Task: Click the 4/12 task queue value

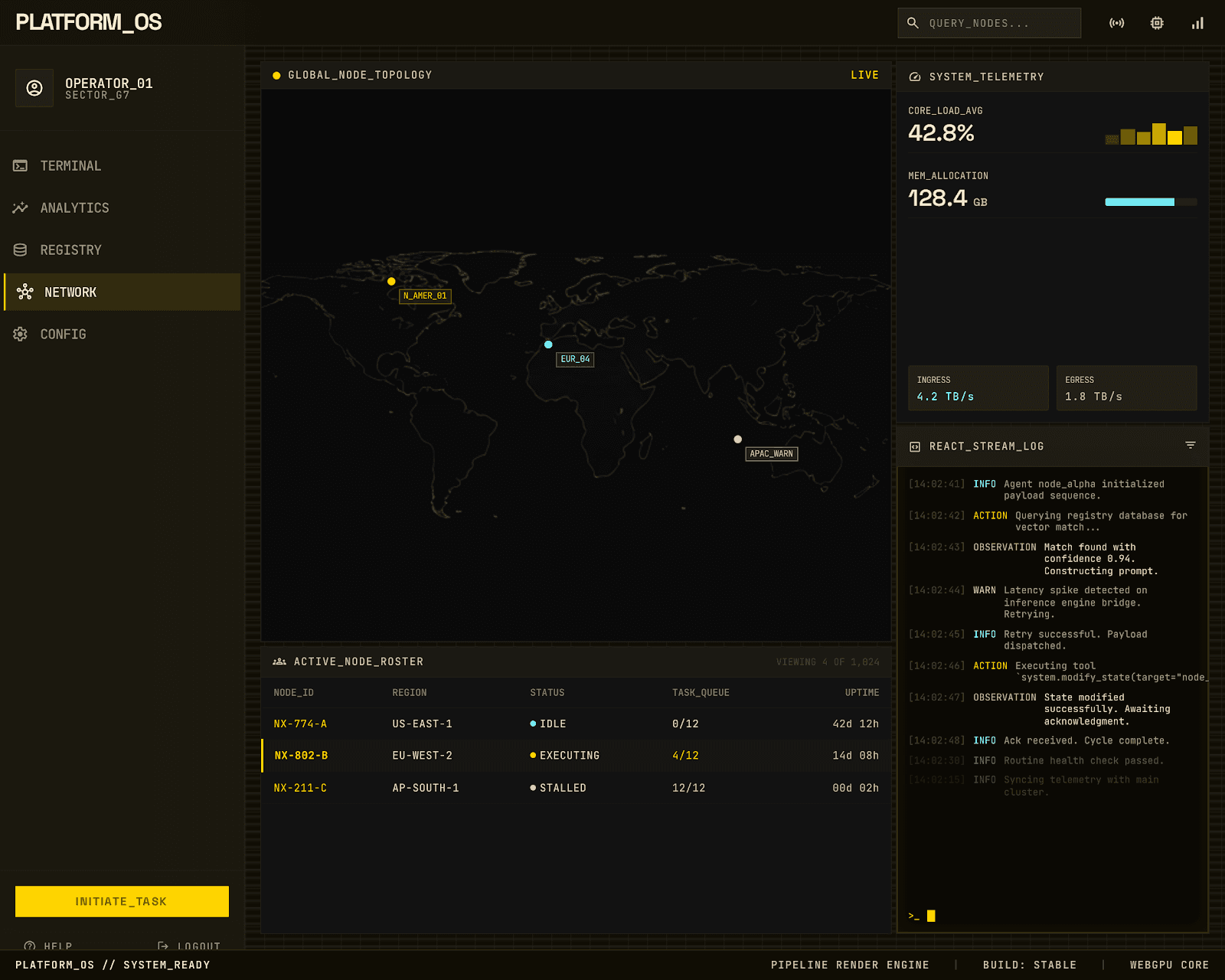Action: click(685, 756)
